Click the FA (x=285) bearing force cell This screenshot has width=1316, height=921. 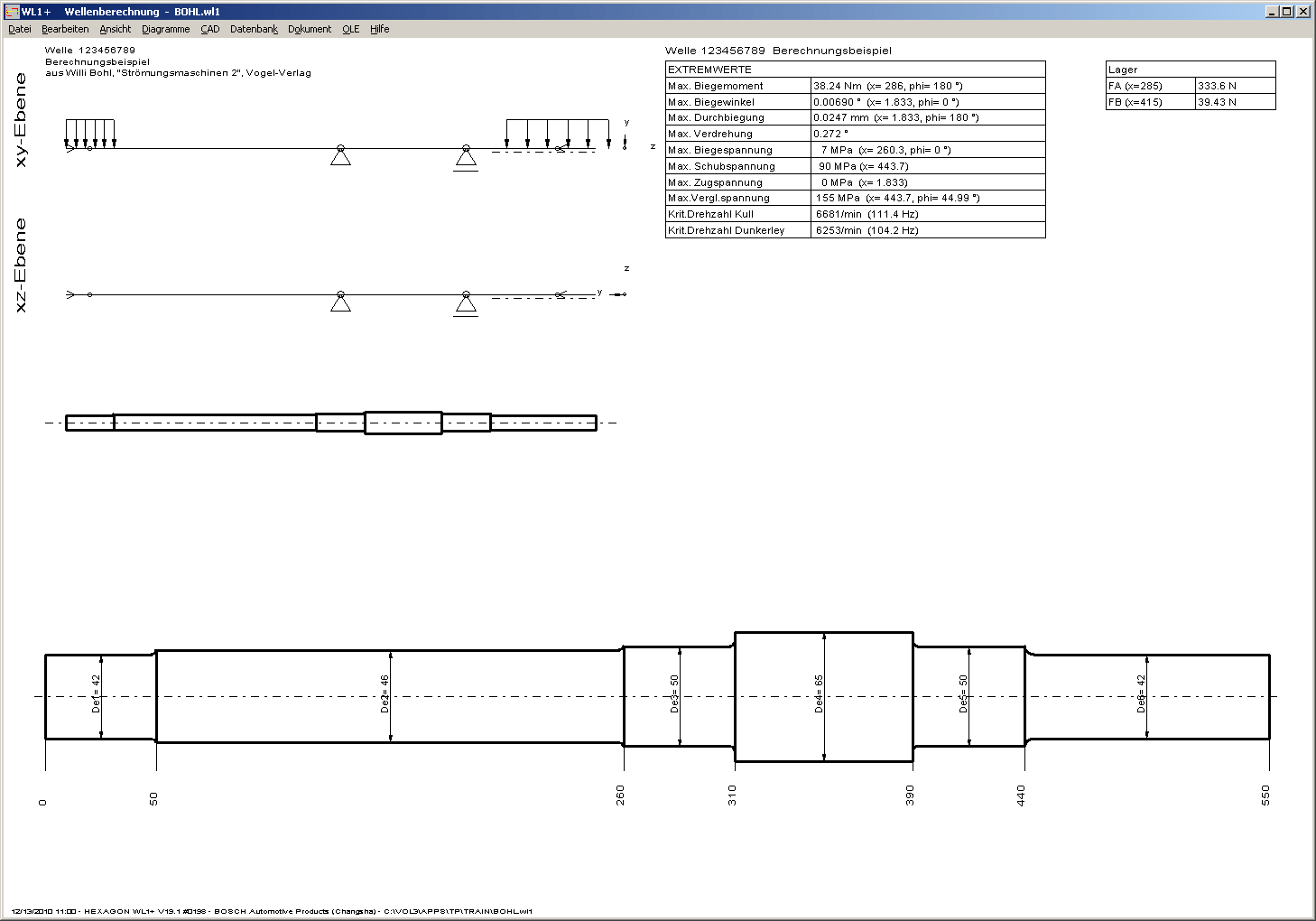pos(1149,86)
